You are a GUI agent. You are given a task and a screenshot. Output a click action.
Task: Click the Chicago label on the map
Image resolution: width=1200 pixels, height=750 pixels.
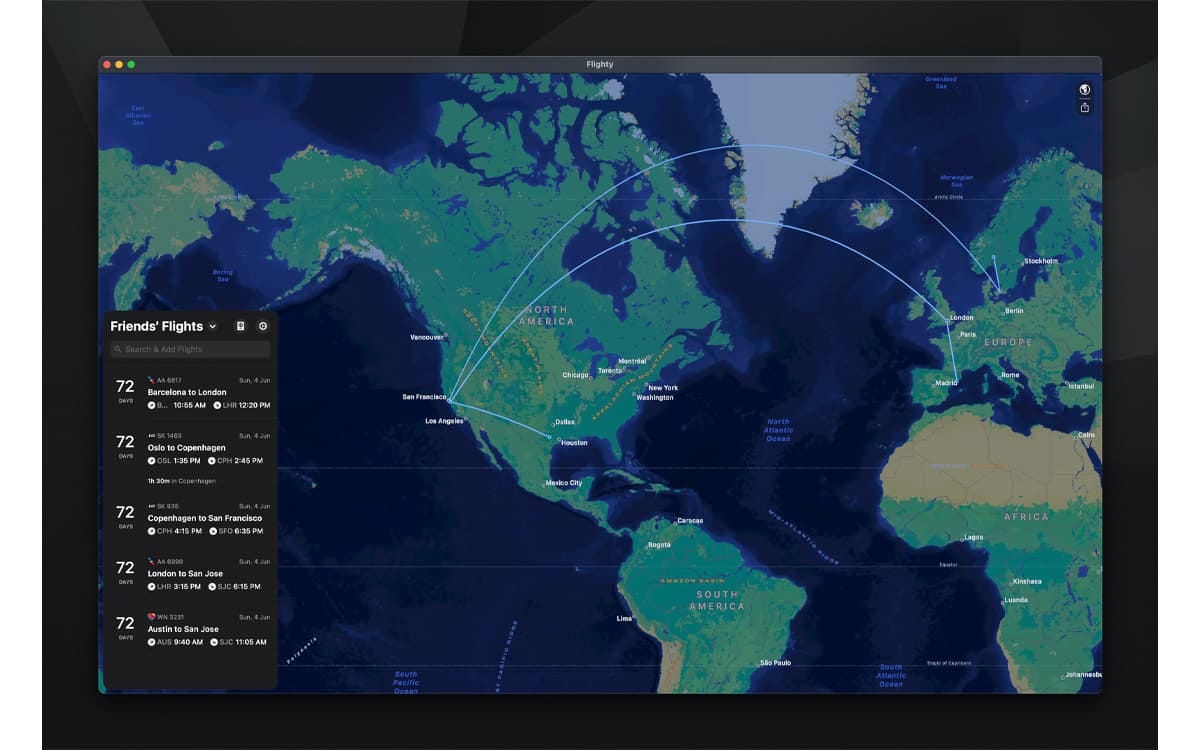coord(575,375)
